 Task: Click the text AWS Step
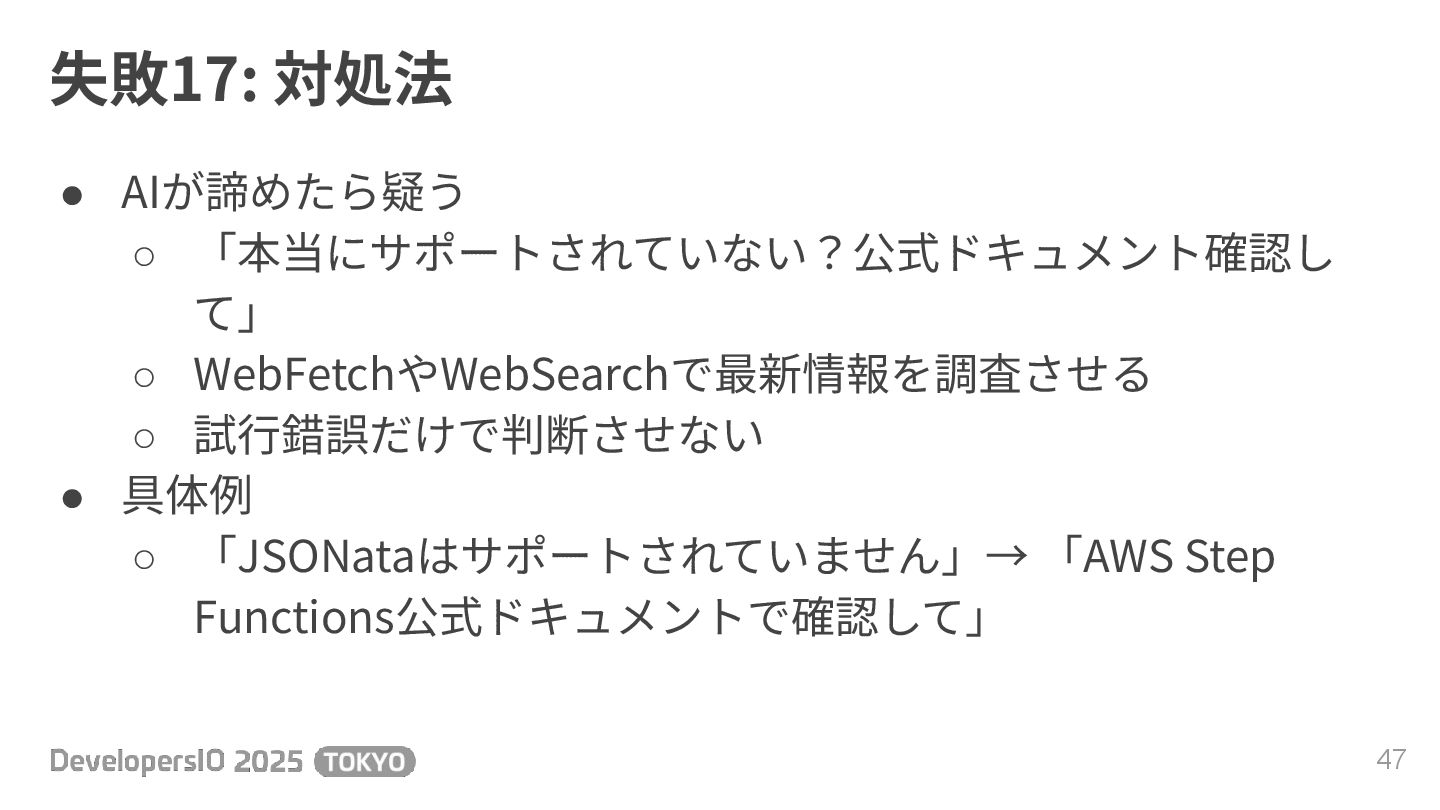1179,557
